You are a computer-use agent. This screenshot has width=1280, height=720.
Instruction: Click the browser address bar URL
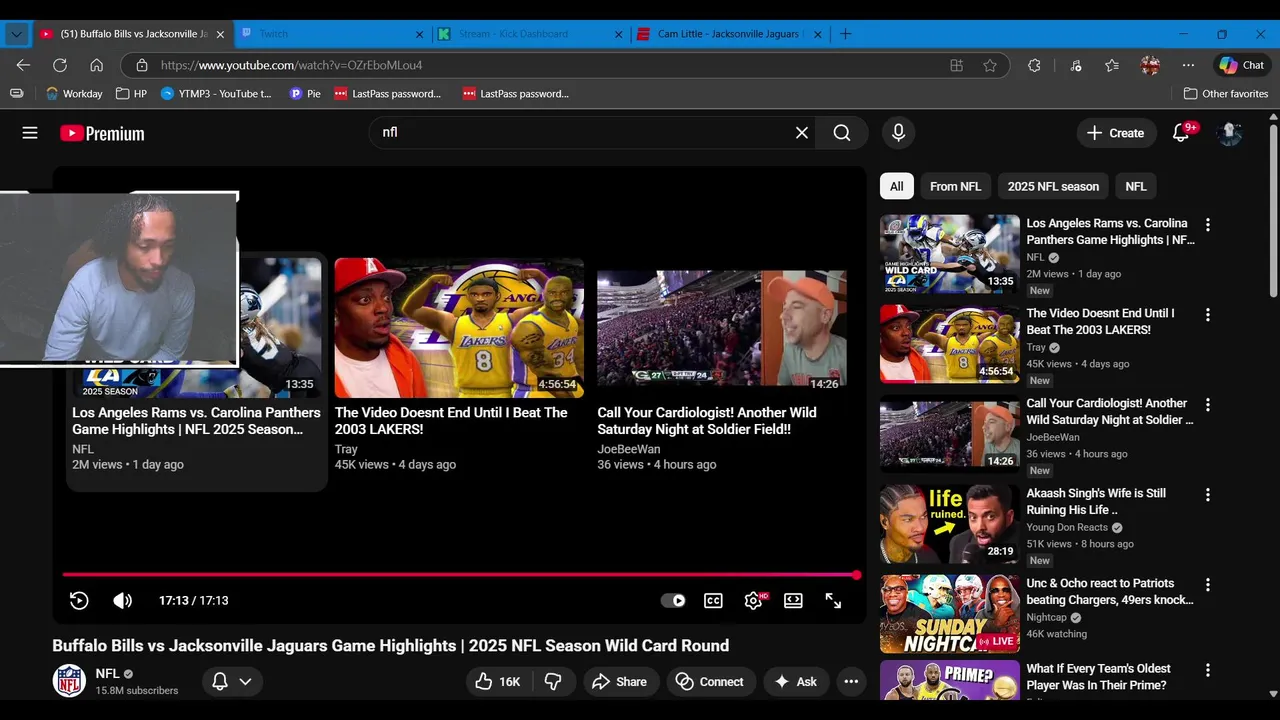click(x=291, y=65)
